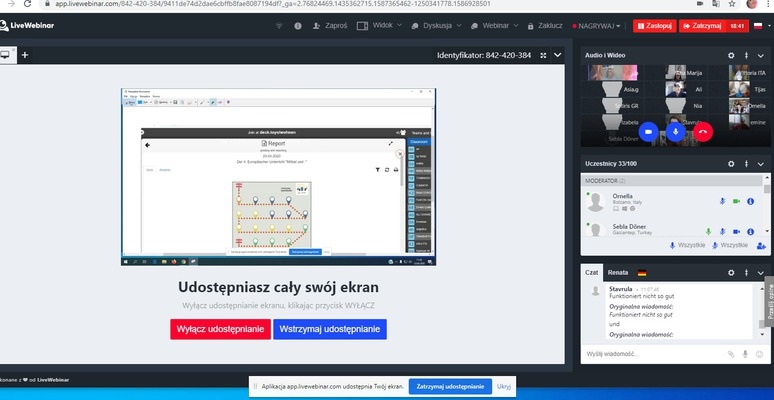
Task: Open Audio i Wideo panel settings gear
Action: 731,55
